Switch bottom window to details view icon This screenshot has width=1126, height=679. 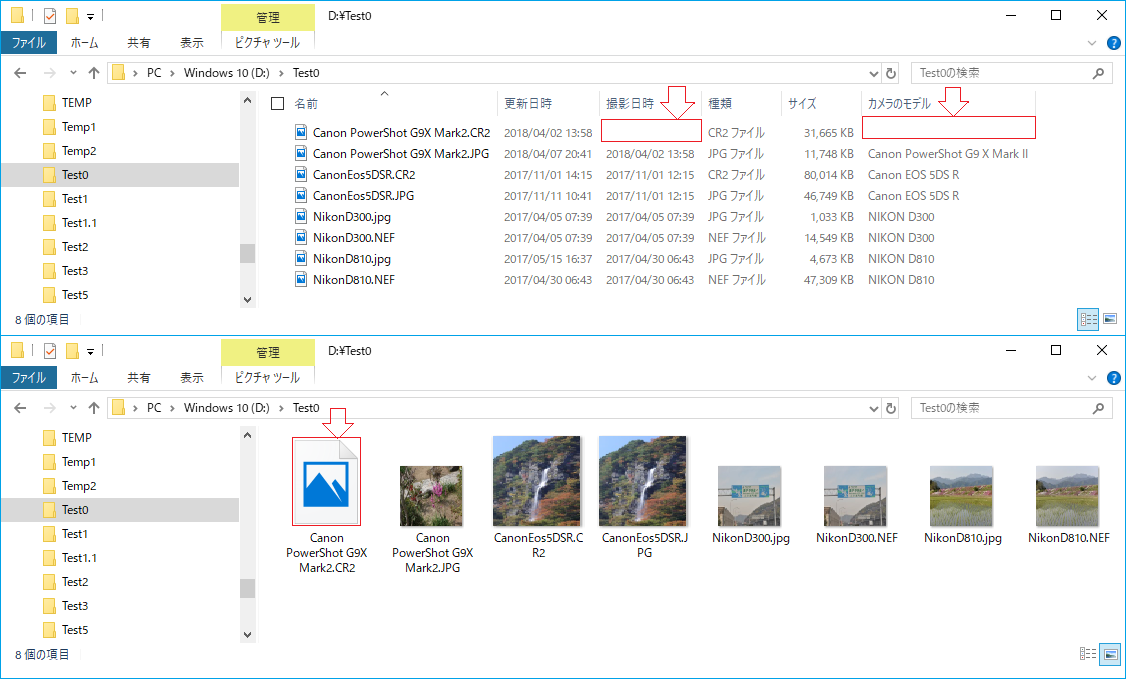click(x=1088, y=654)
